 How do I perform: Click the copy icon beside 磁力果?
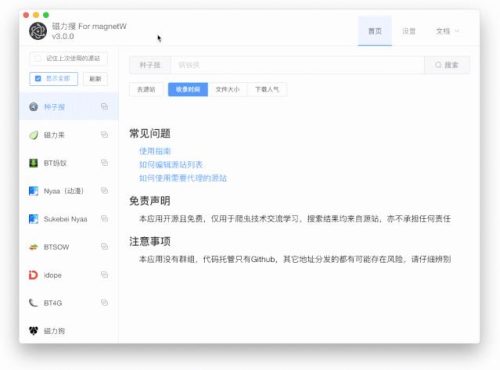coord(104,134)
